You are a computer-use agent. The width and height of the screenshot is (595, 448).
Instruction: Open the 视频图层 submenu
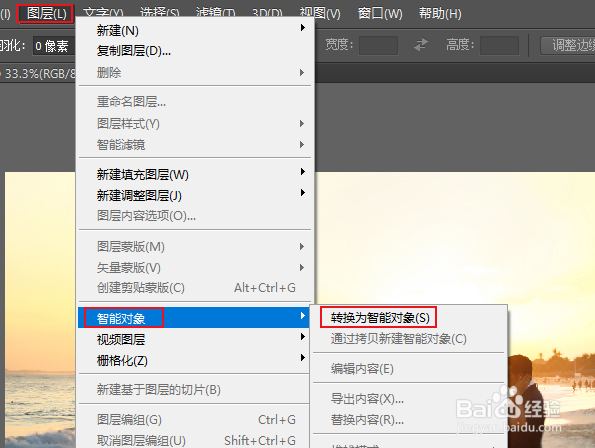[x=195, y=339]
